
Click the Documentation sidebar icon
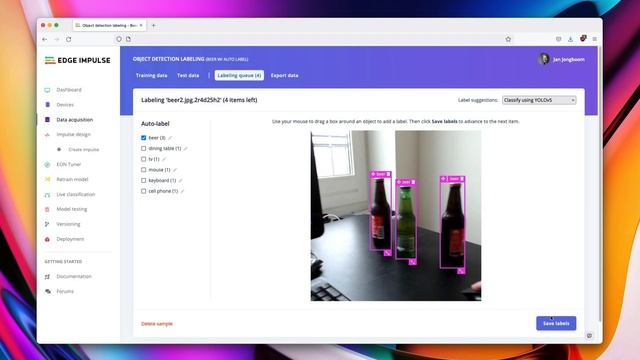pyautogui.click(x=47, y=276)
